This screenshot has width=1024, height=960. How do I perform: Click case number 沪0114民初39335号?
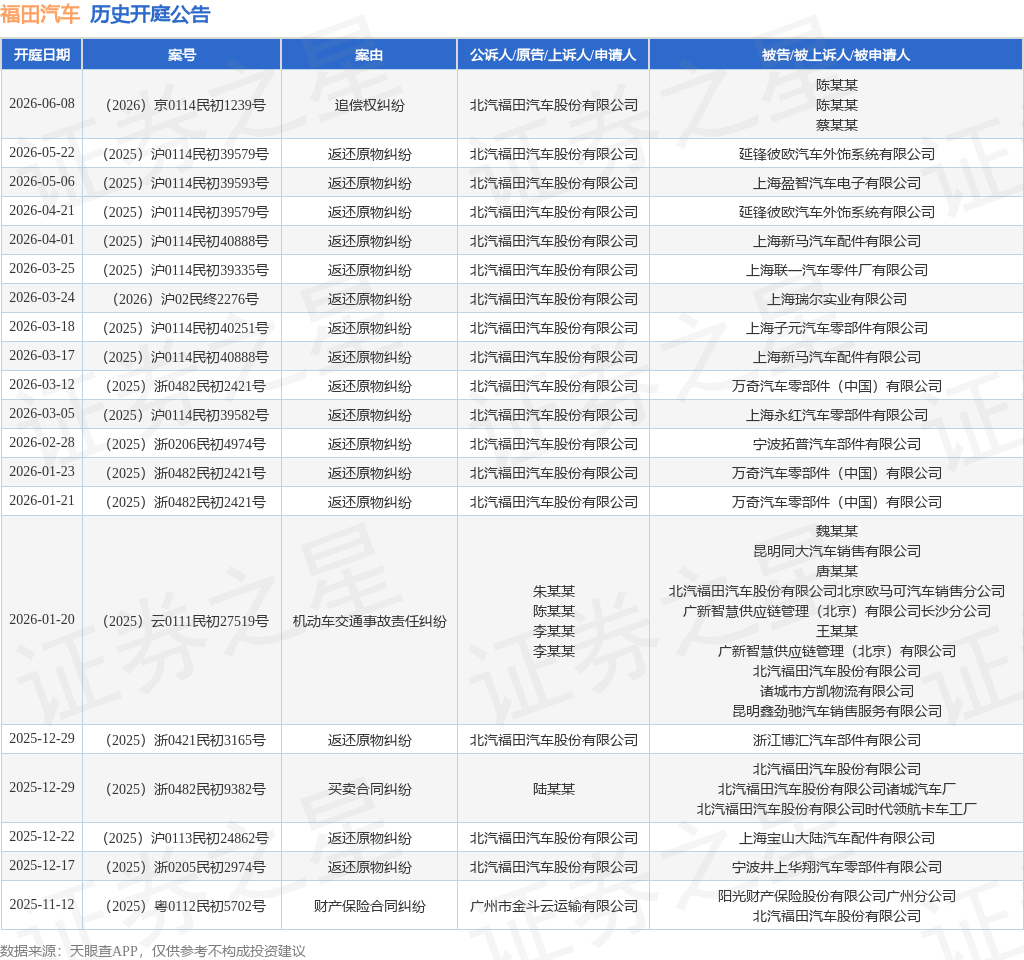click(x=185, y=270)
